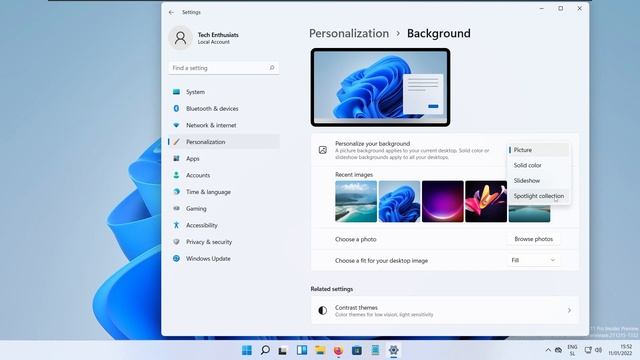The width and height of the screenshot is (640, 360).
Task: Open Apps settings category
Action: pyautogui.click(x=224, y=158)
